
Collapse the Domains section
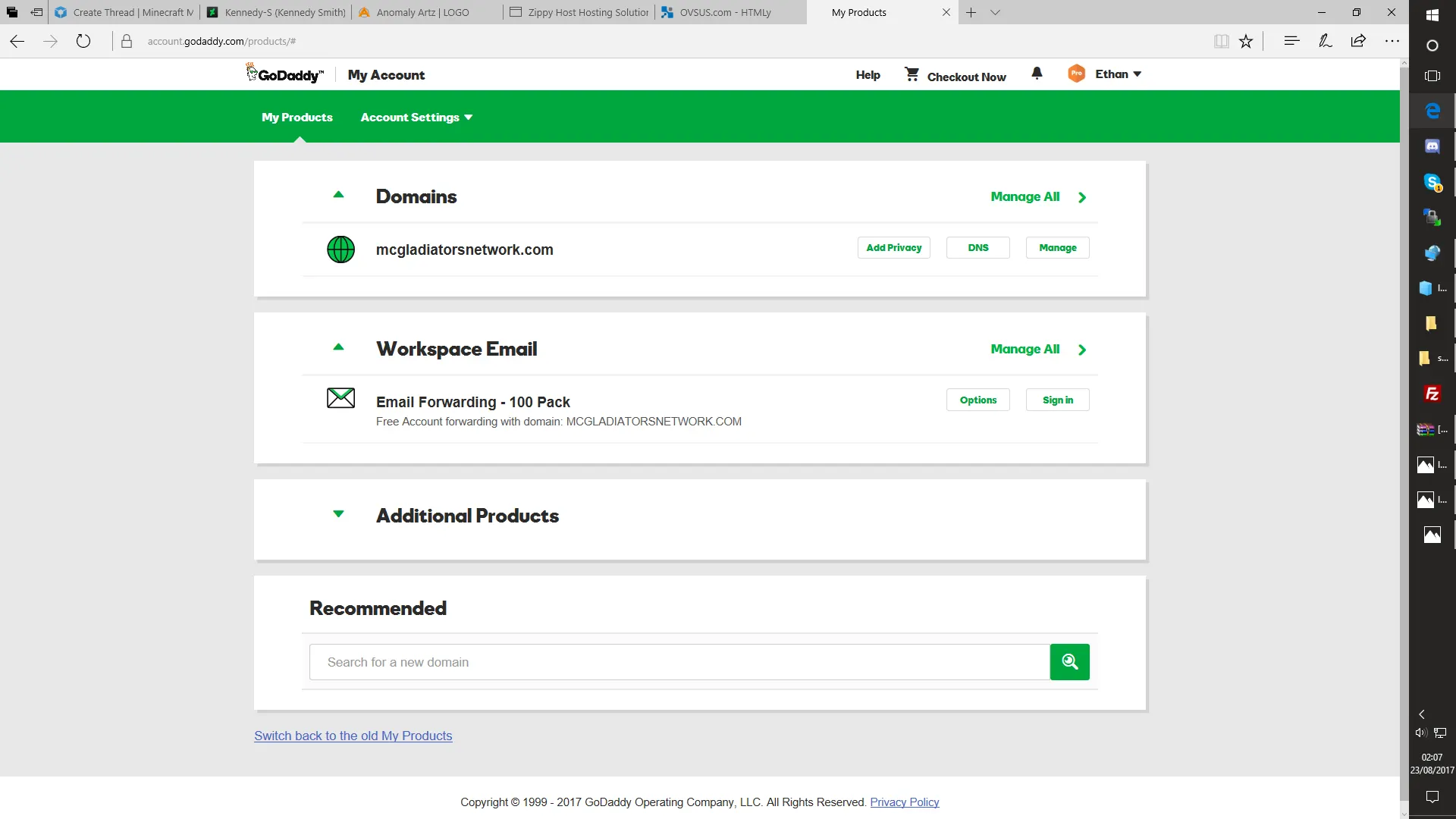339,196
